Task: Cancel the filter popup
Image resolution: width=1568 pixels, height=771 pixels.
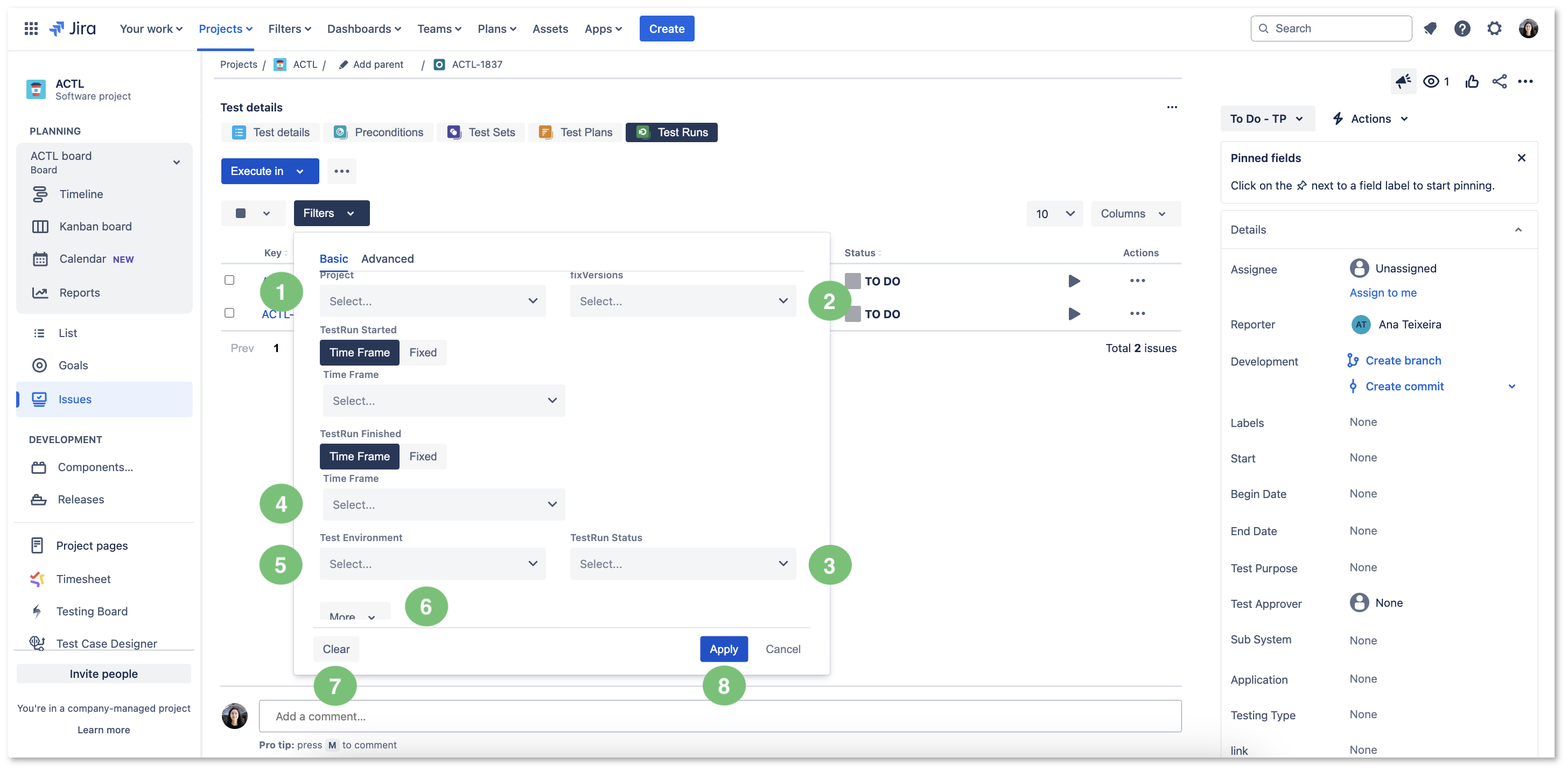Action: [x=783, y=649]
